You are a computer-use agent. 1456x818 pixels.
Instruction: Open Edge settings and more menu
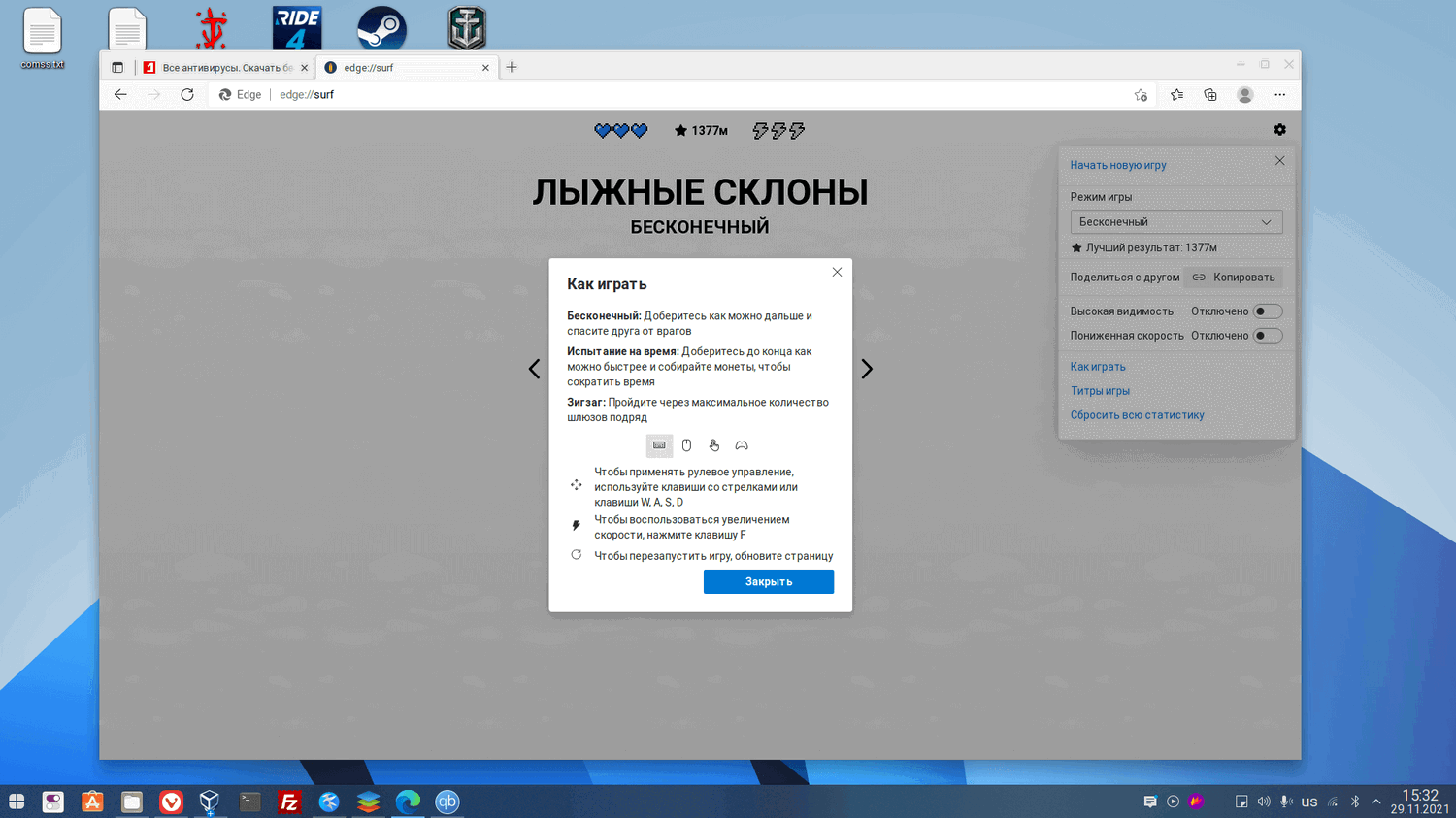(x=1279, y=95)
